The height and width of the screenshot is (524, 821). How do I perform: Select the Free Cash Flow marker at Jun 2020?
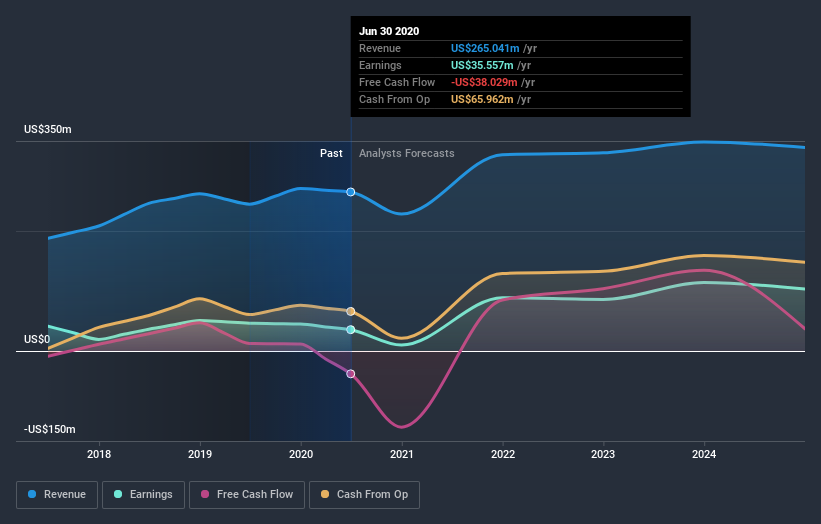tap(351, 374)
